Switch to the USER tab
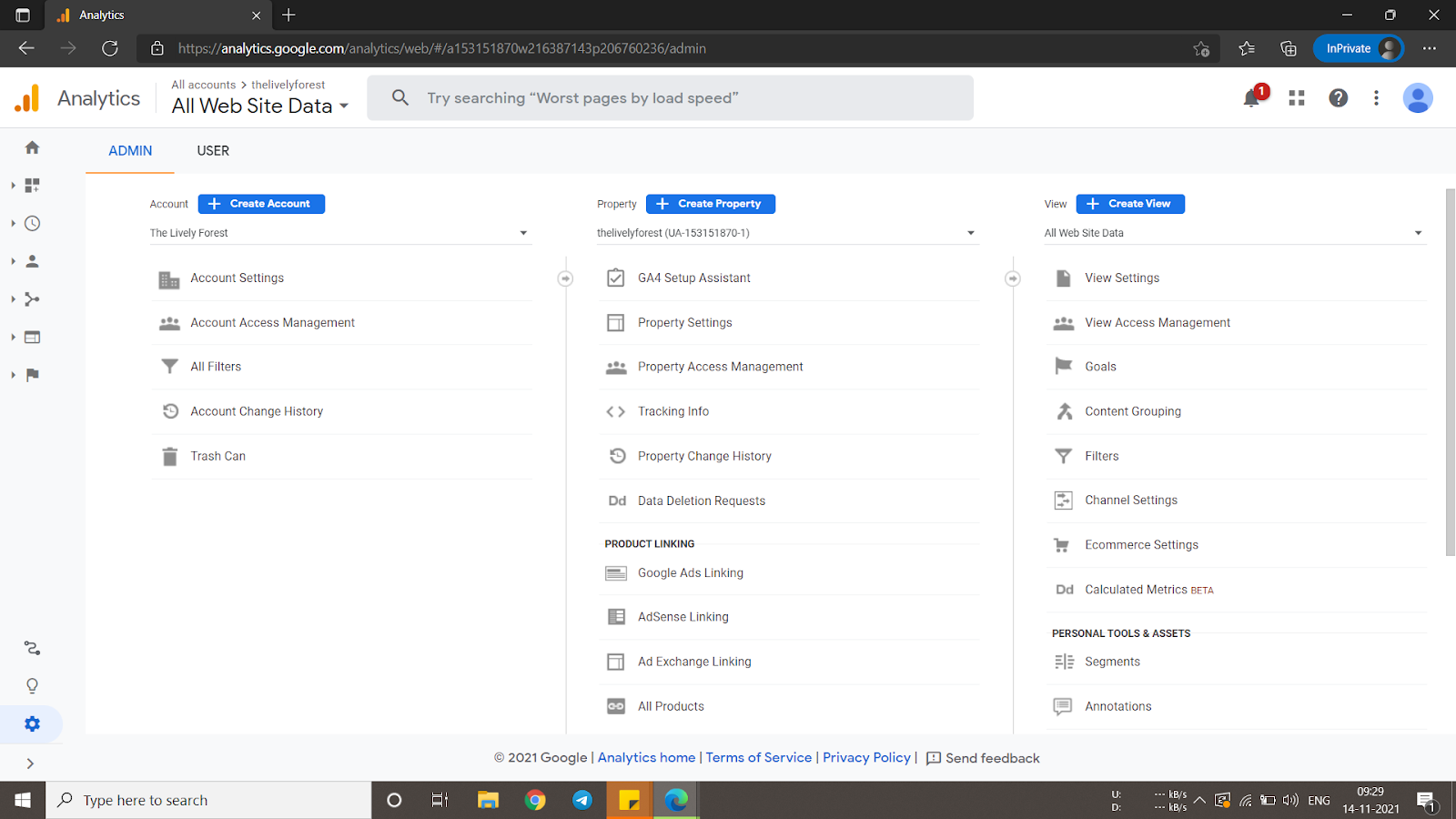This screenshot has height=819, width=1456. (213, 151)
